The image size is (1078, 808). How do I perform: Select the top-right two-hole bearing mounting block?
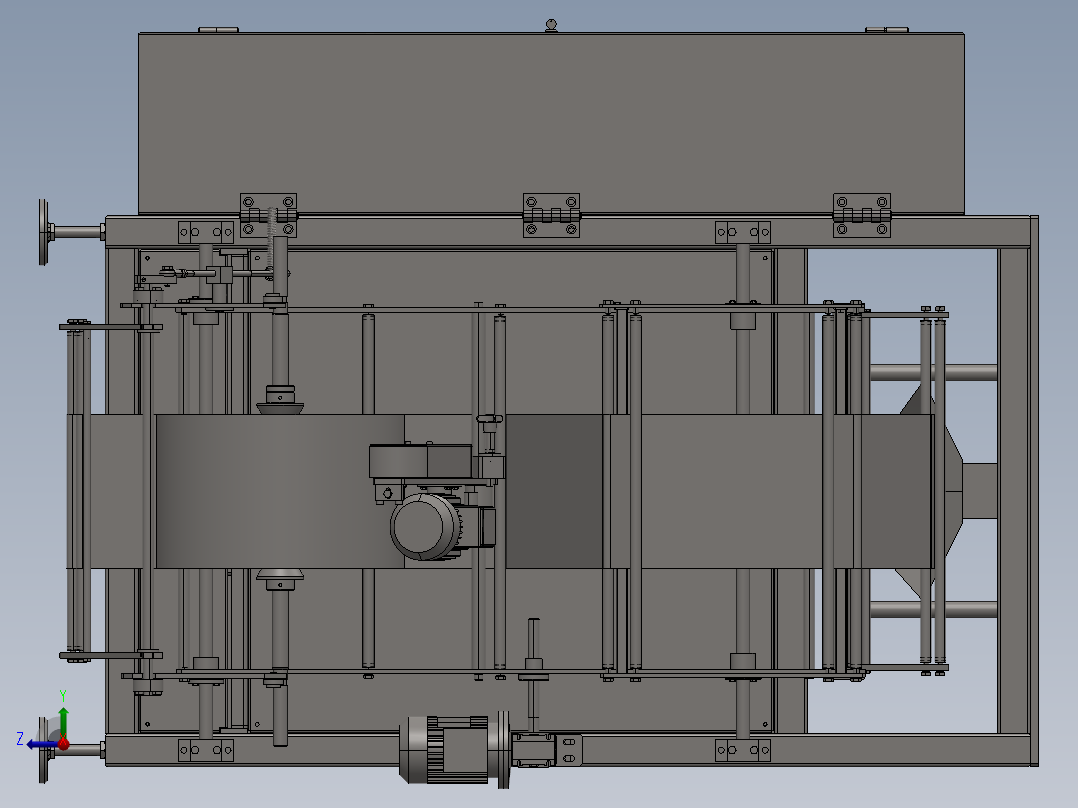pyautogui.click(x=742, y=232)
